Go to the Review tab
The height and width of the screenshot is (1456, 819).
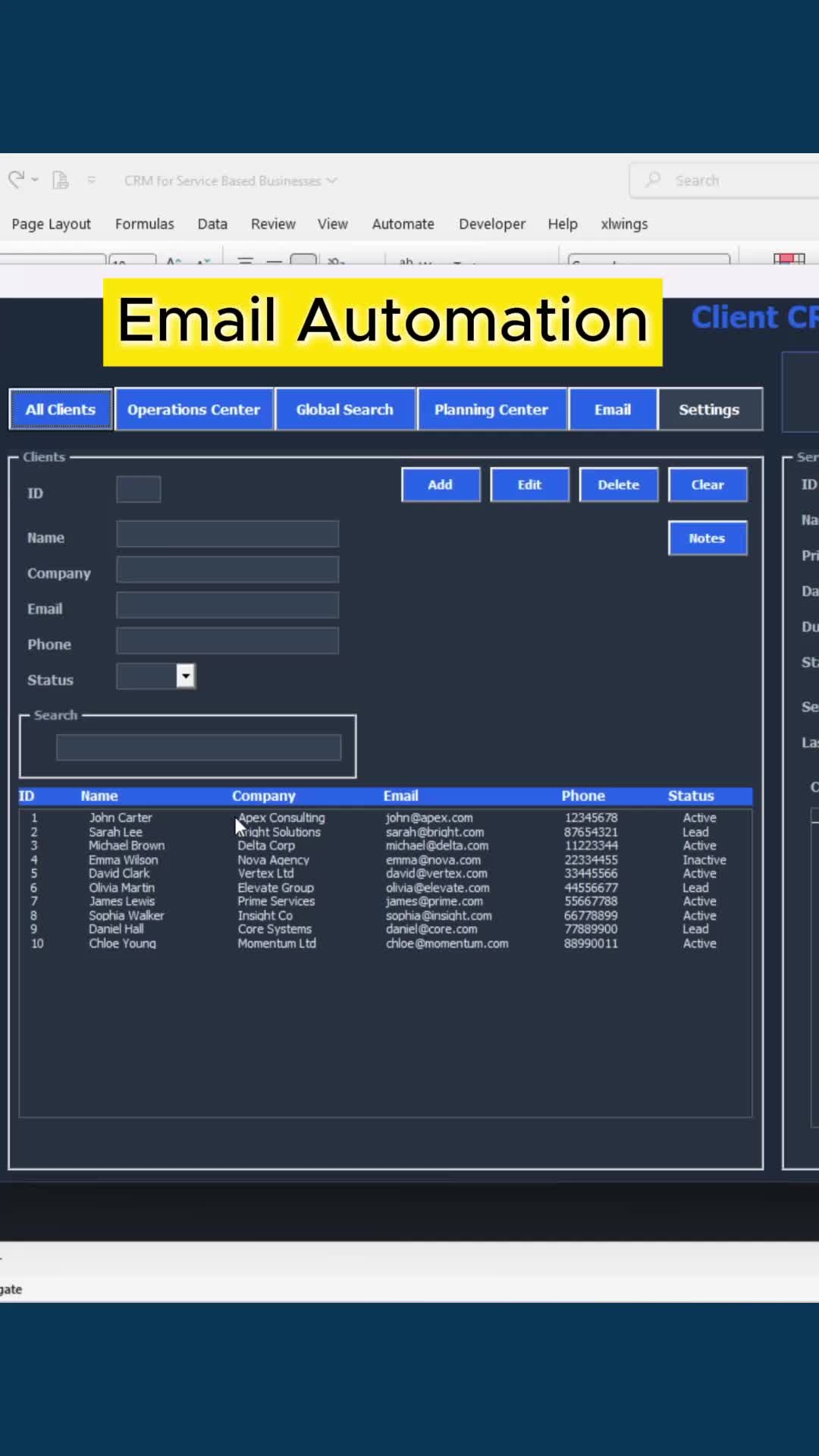tap(273, 224)
